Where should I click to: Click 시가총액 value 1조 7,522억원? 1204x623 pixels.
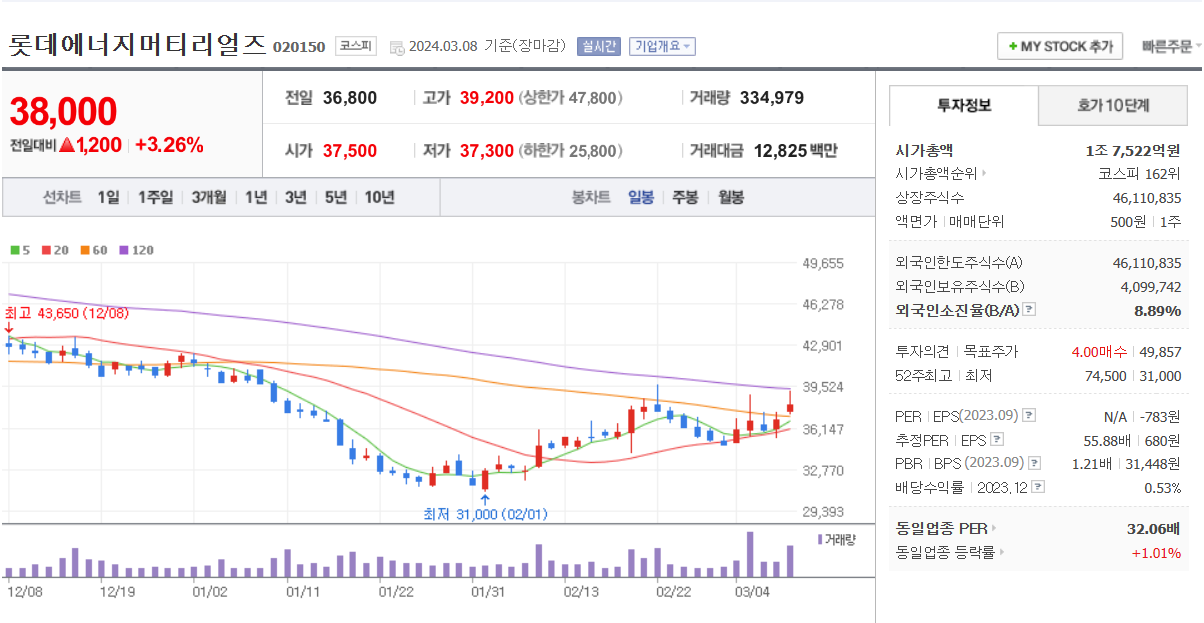coord(1132,151)
